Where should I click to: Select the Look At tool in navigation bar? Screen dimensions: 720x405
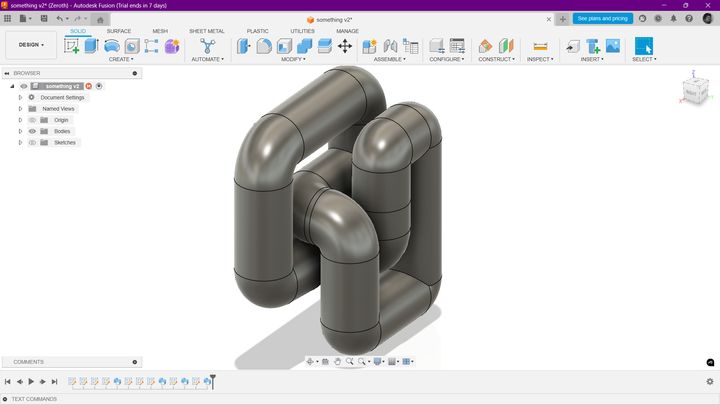click(x=326, y=361)
